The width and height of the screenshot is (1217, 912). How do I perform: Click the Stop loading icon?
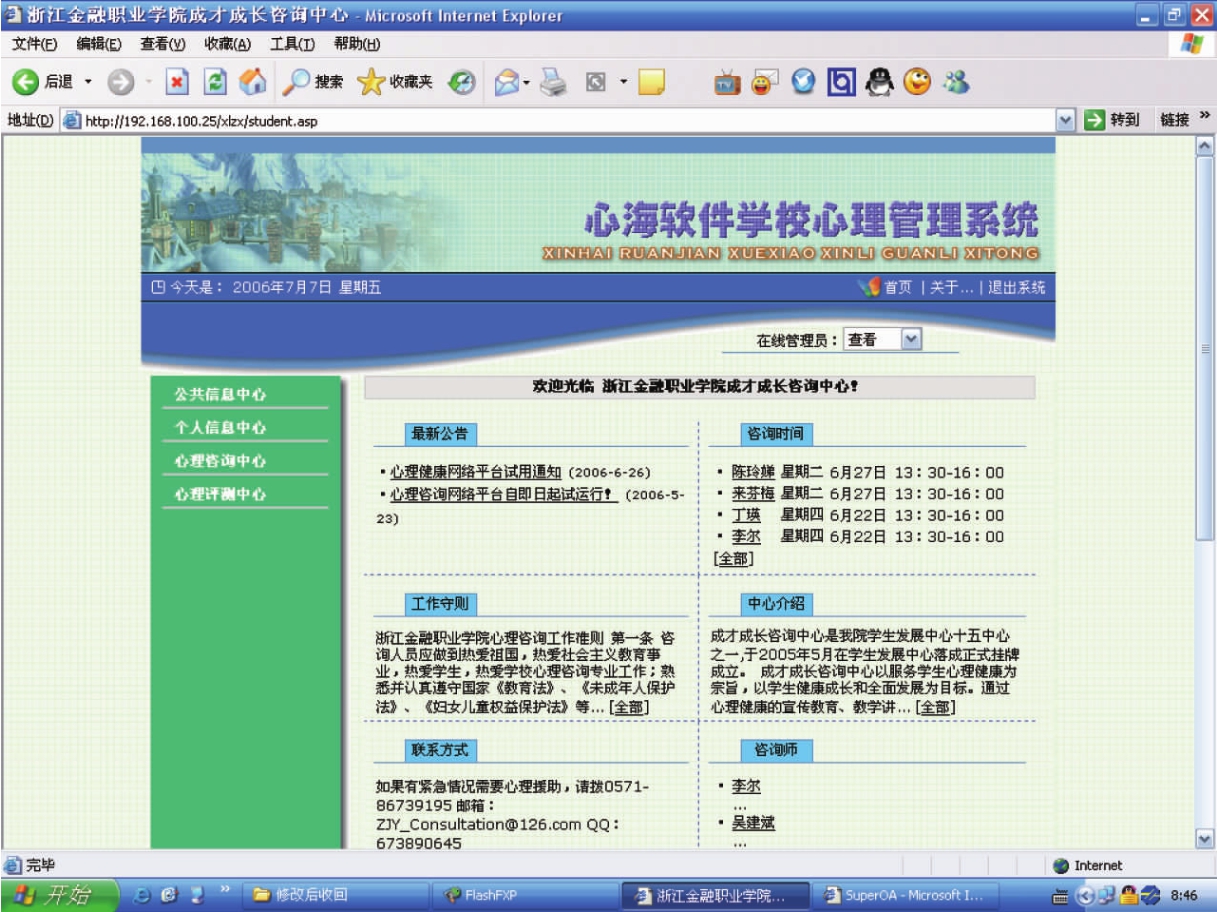(x=176, y=82)
